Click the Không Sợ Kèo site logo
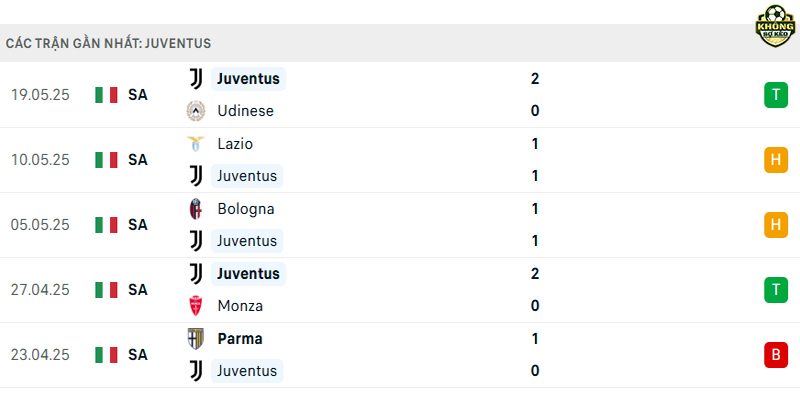 point(775,26)
